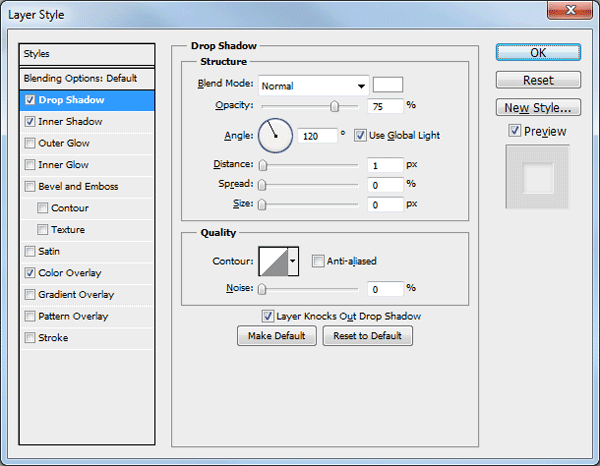This screenshot has height=466, width=600.
Task: Open the Pattern Overlay settings label
Action: [73, 316]
